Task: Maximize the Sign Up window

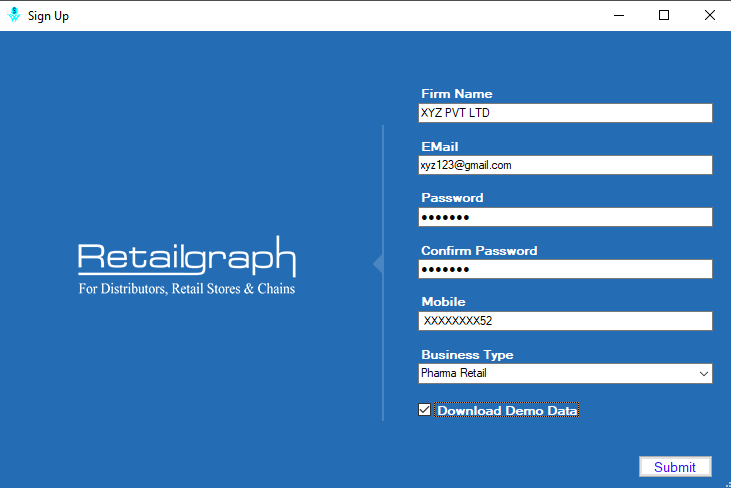Action: click(664, 15)
